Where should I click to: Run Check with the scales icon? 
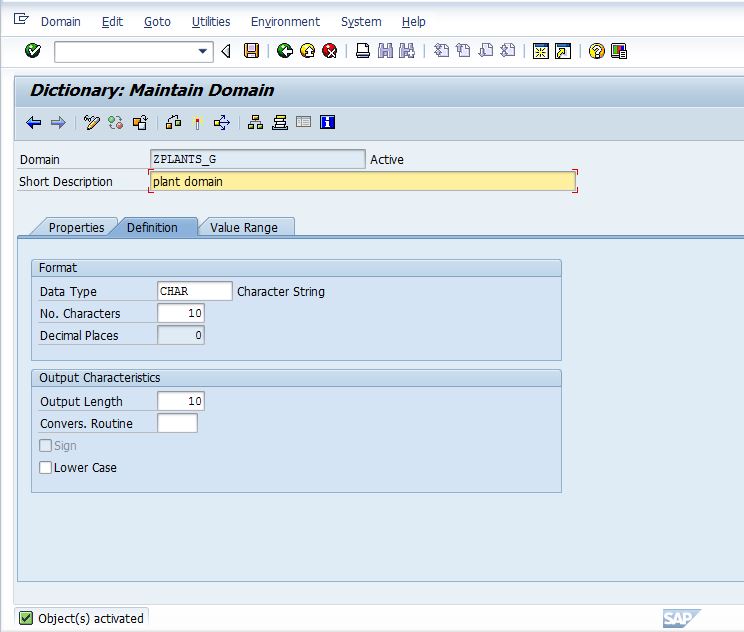[x=173, y=123]
